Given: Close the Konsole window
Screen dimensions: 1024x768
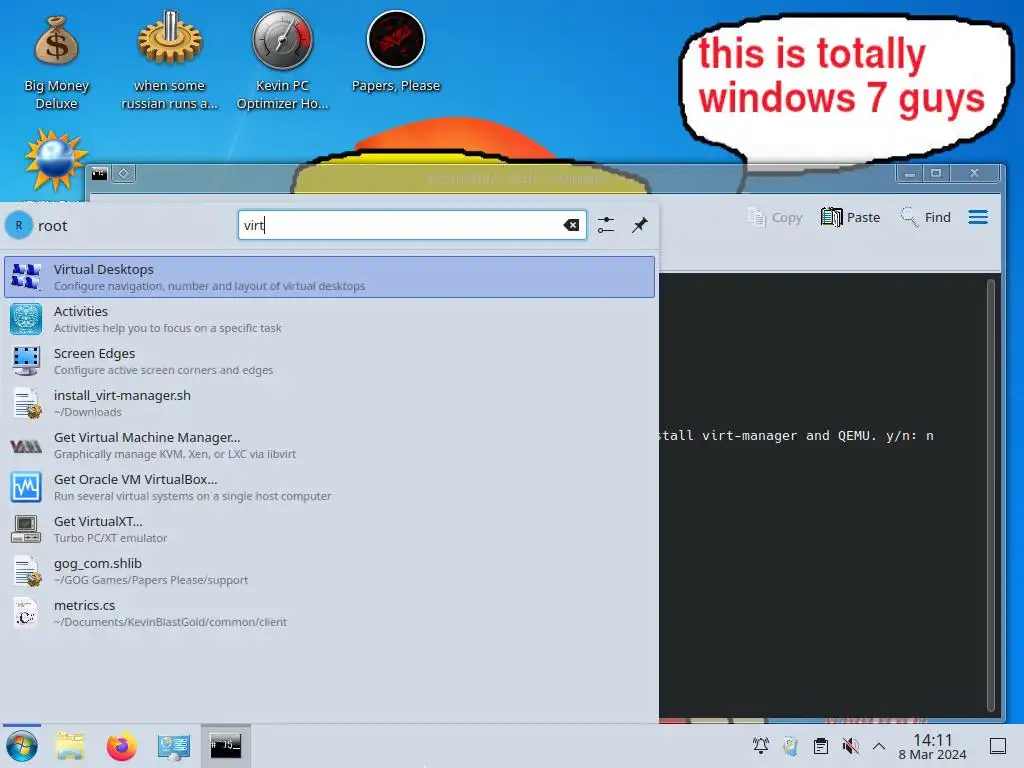Looking at the screenshot, I should (974, 174).
